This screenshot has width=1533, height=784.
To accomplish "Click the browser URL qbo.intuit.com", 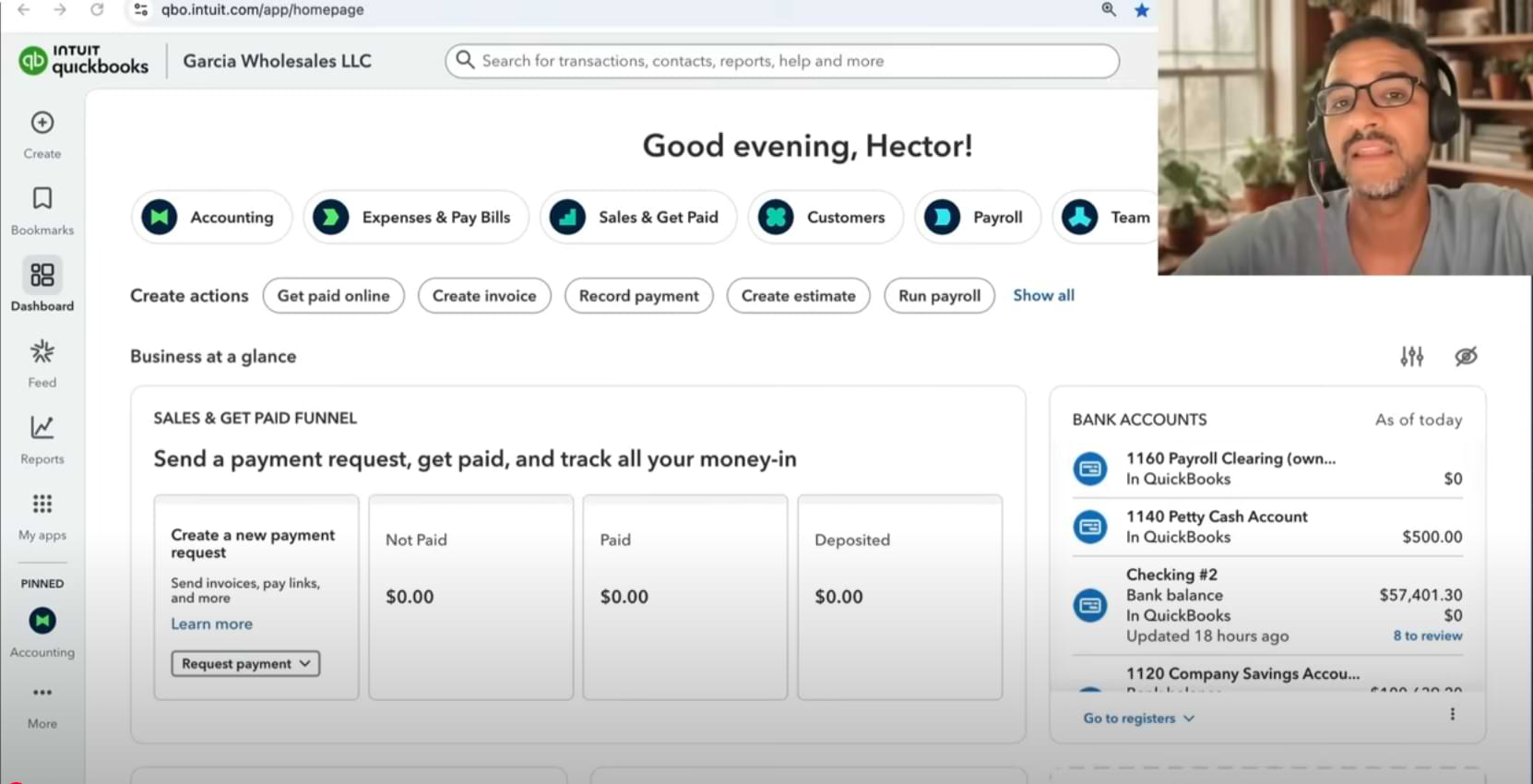I will coord(262,10).
